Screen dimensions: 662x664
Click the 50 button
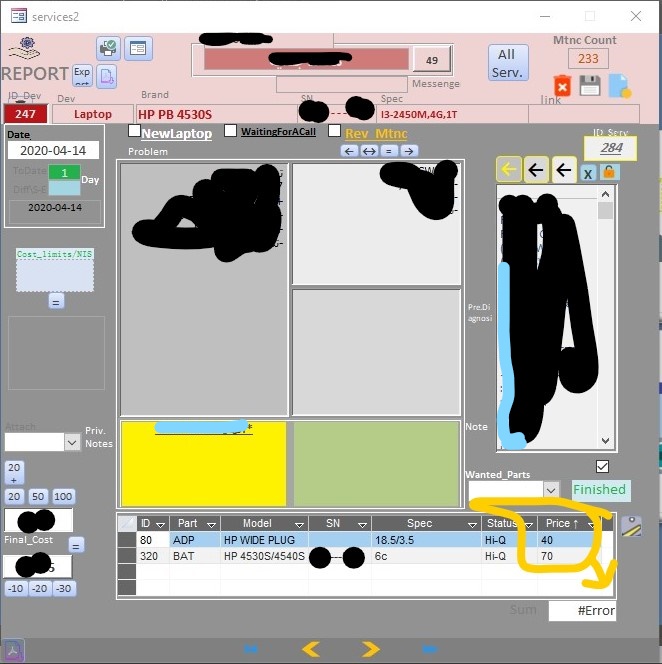(x=38, y=496)
